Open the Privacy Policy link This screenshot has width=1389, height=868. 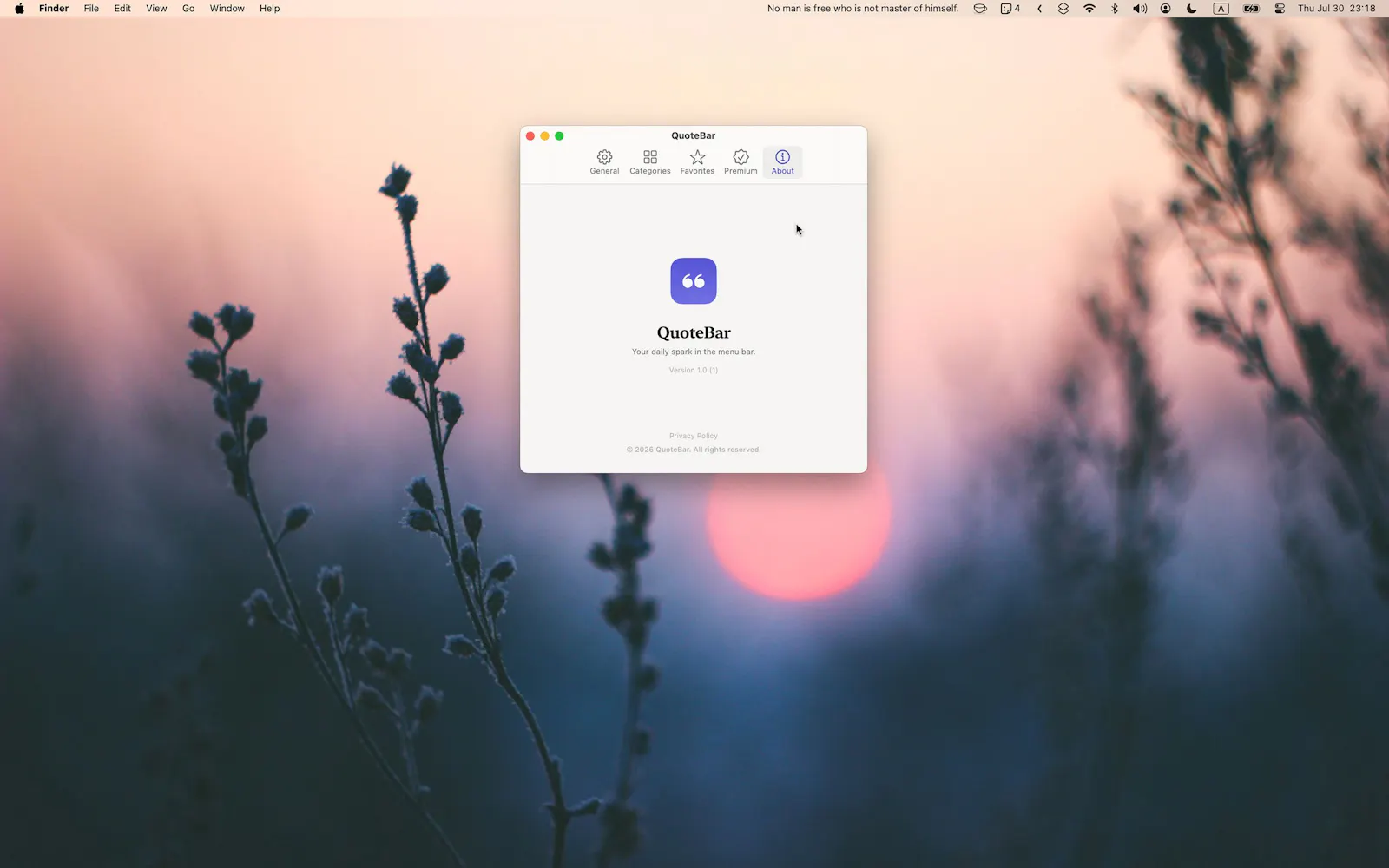point(694,436)
